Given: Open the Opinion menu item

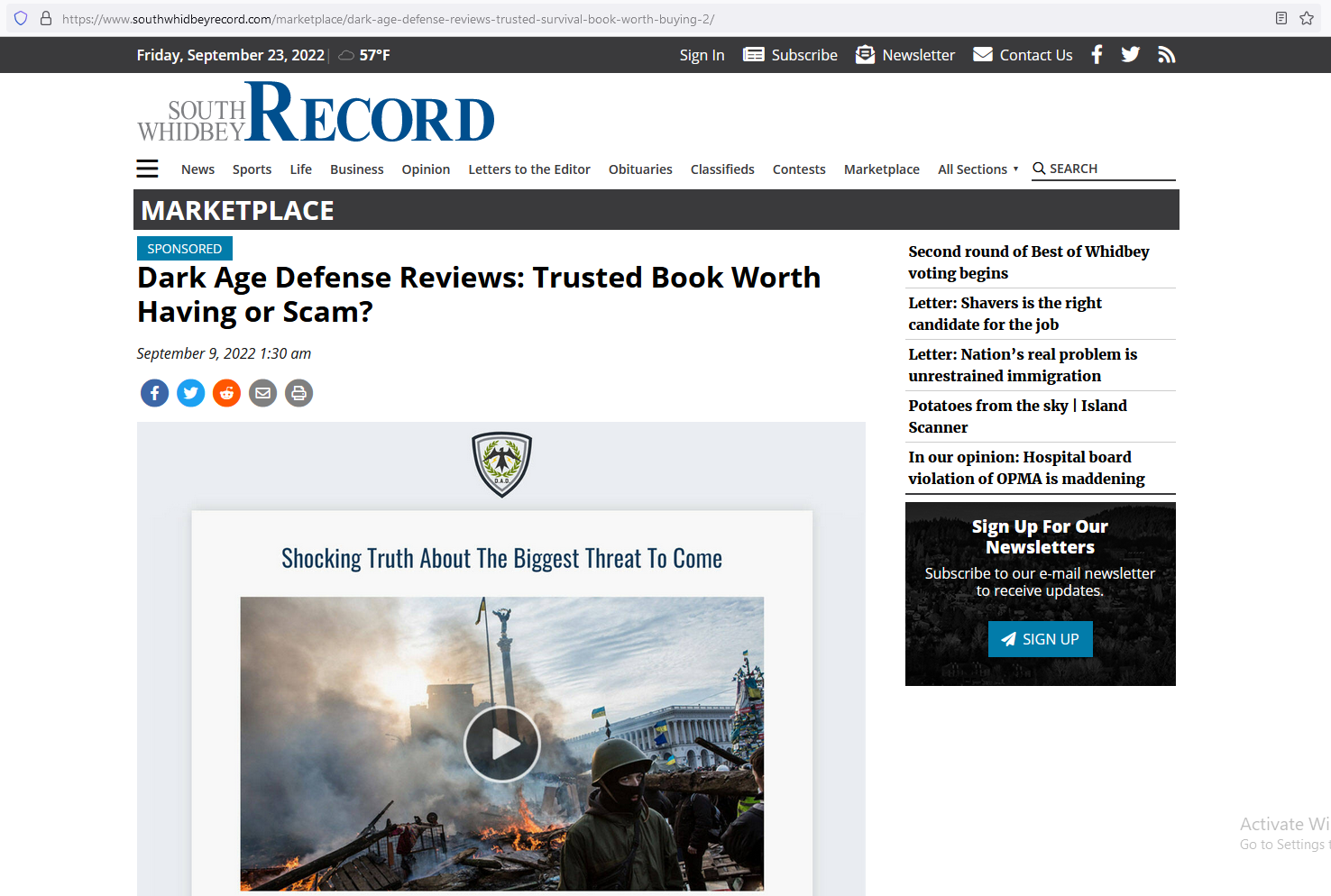Looking at the screenshot, I should (x=427, y=169).
